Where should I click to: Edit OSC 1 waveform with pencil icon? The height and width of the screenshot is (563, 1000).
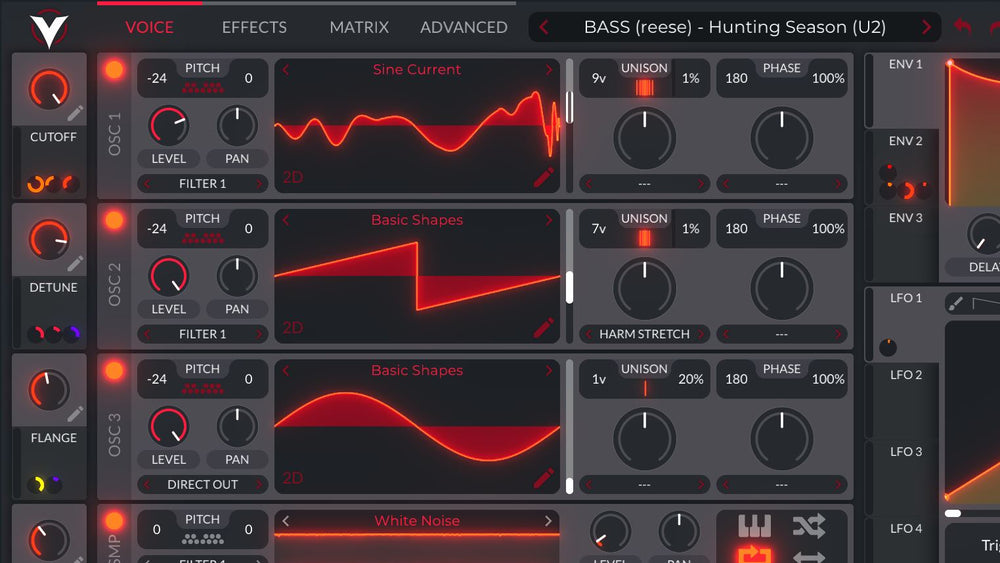pyautogui.click(x=543, y=178)
